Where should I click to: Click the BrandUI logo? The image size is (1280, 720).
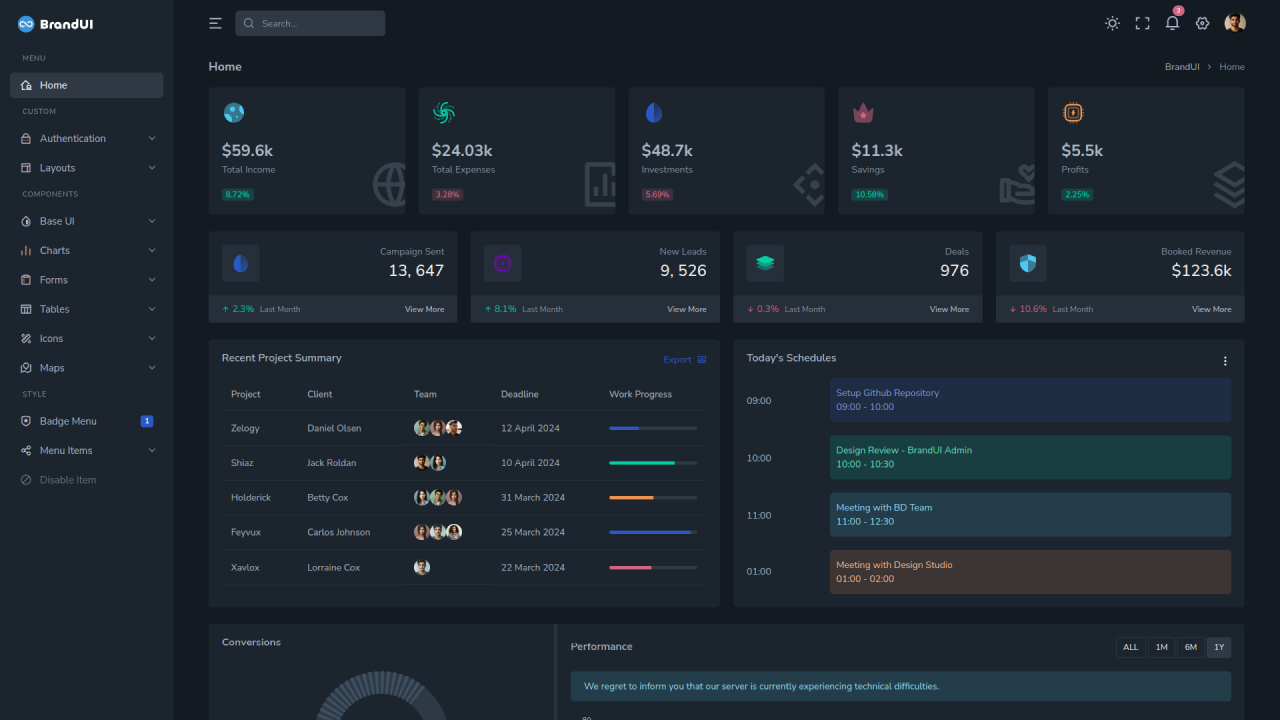pyautogui.click(x=56, y=24)
